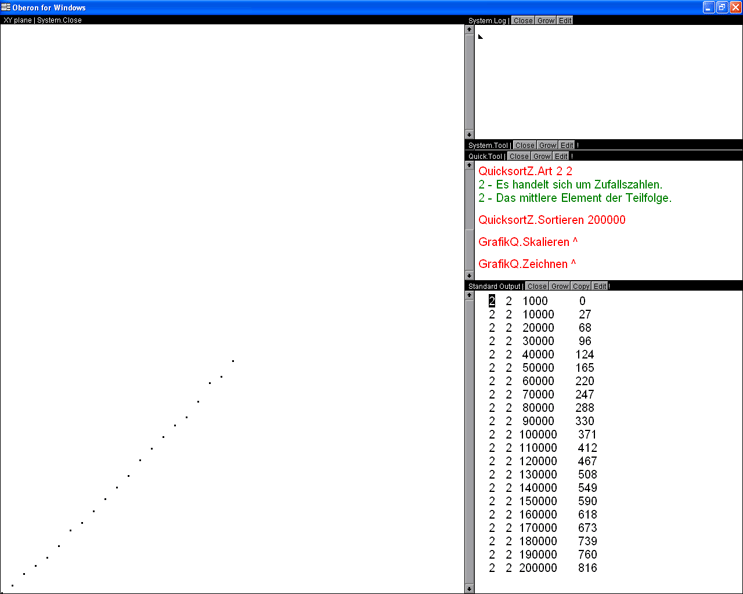Grow the Standard Output viewer

tap(560, 286)
